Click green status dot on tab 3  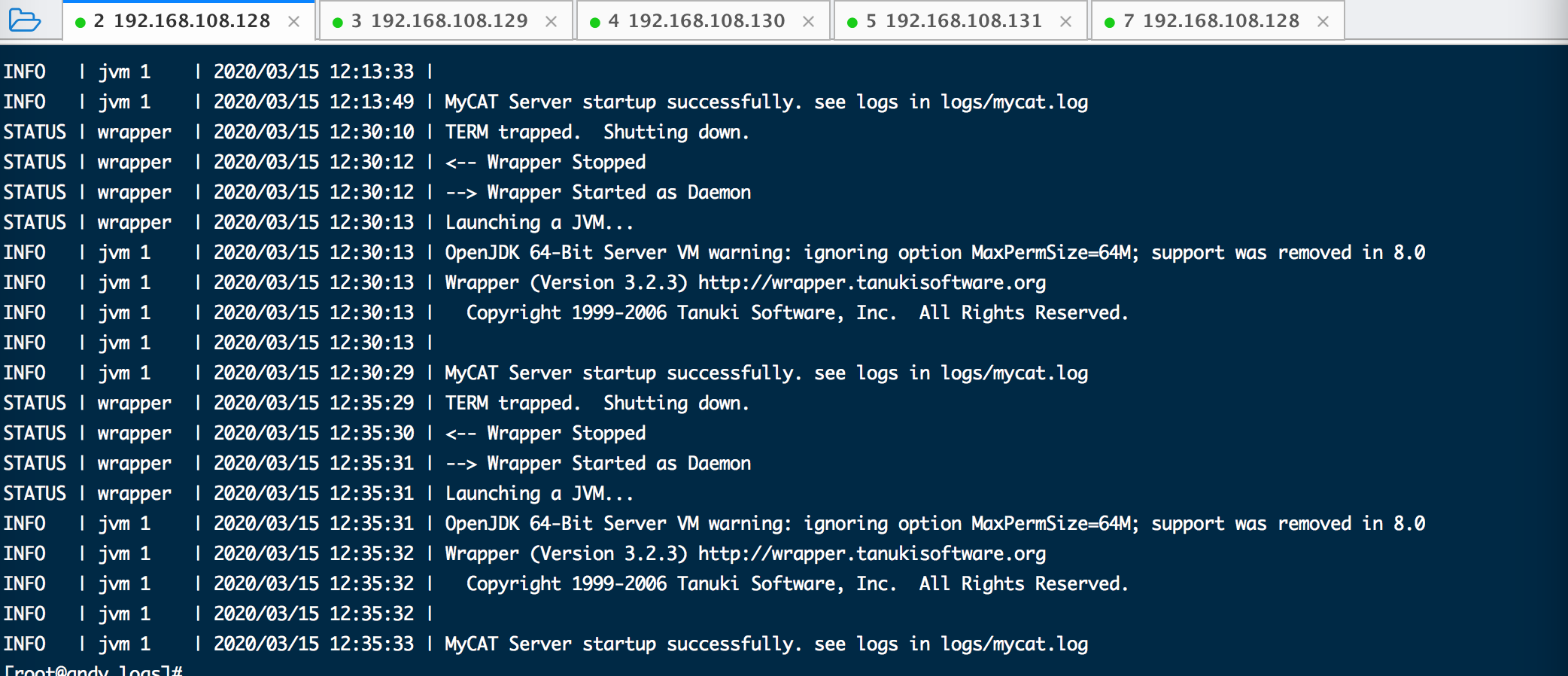338,23
